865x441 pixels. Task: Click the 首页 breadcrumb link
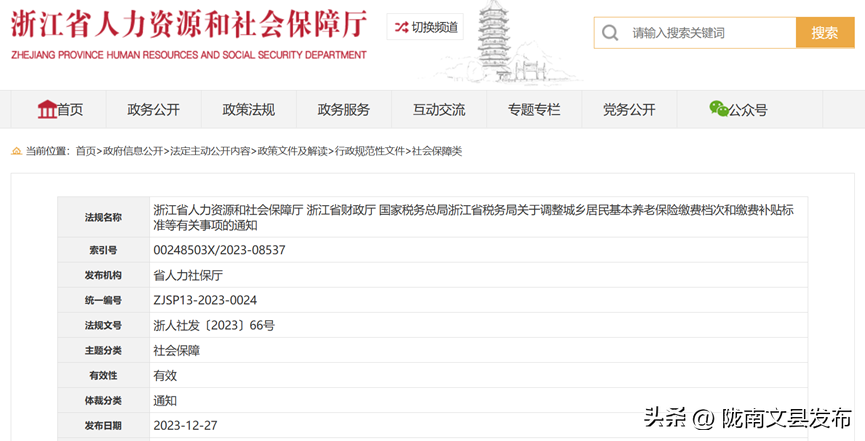tap(86, 151)
